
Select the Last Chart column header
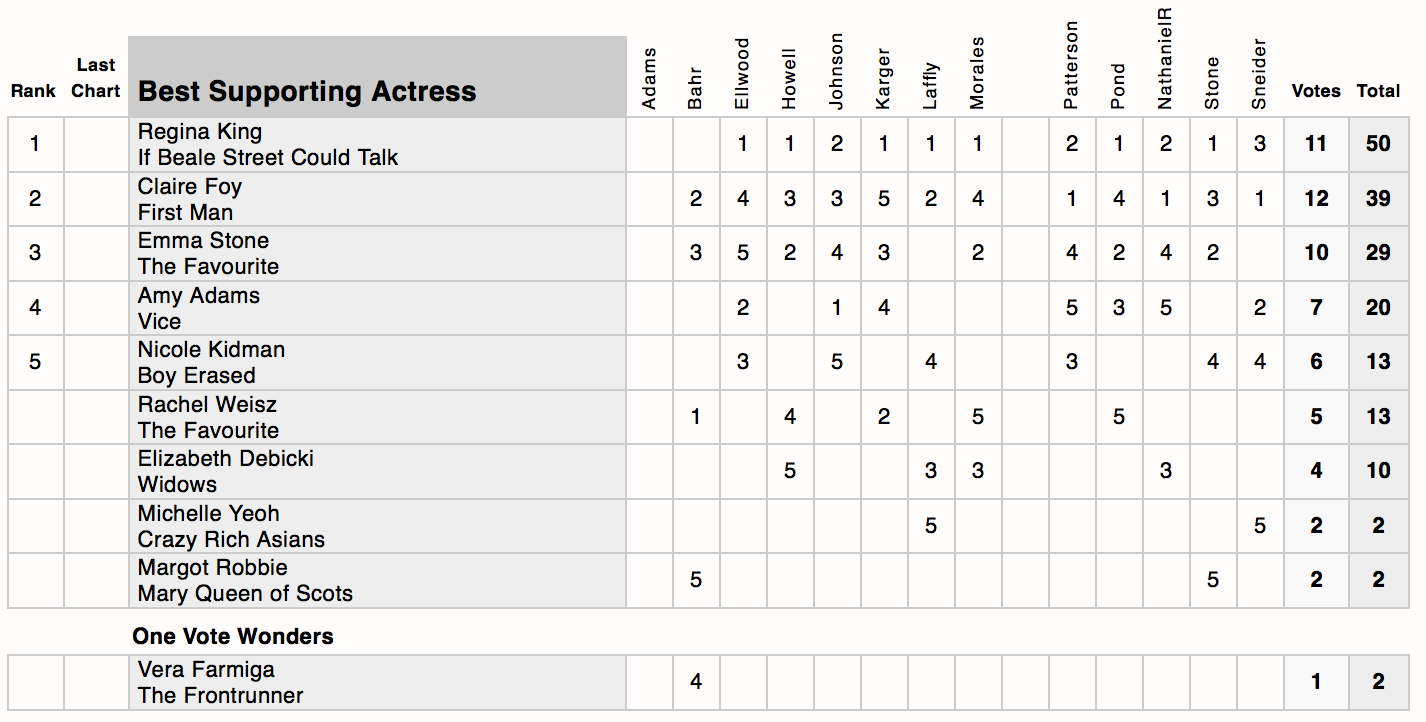pos(97,78)
